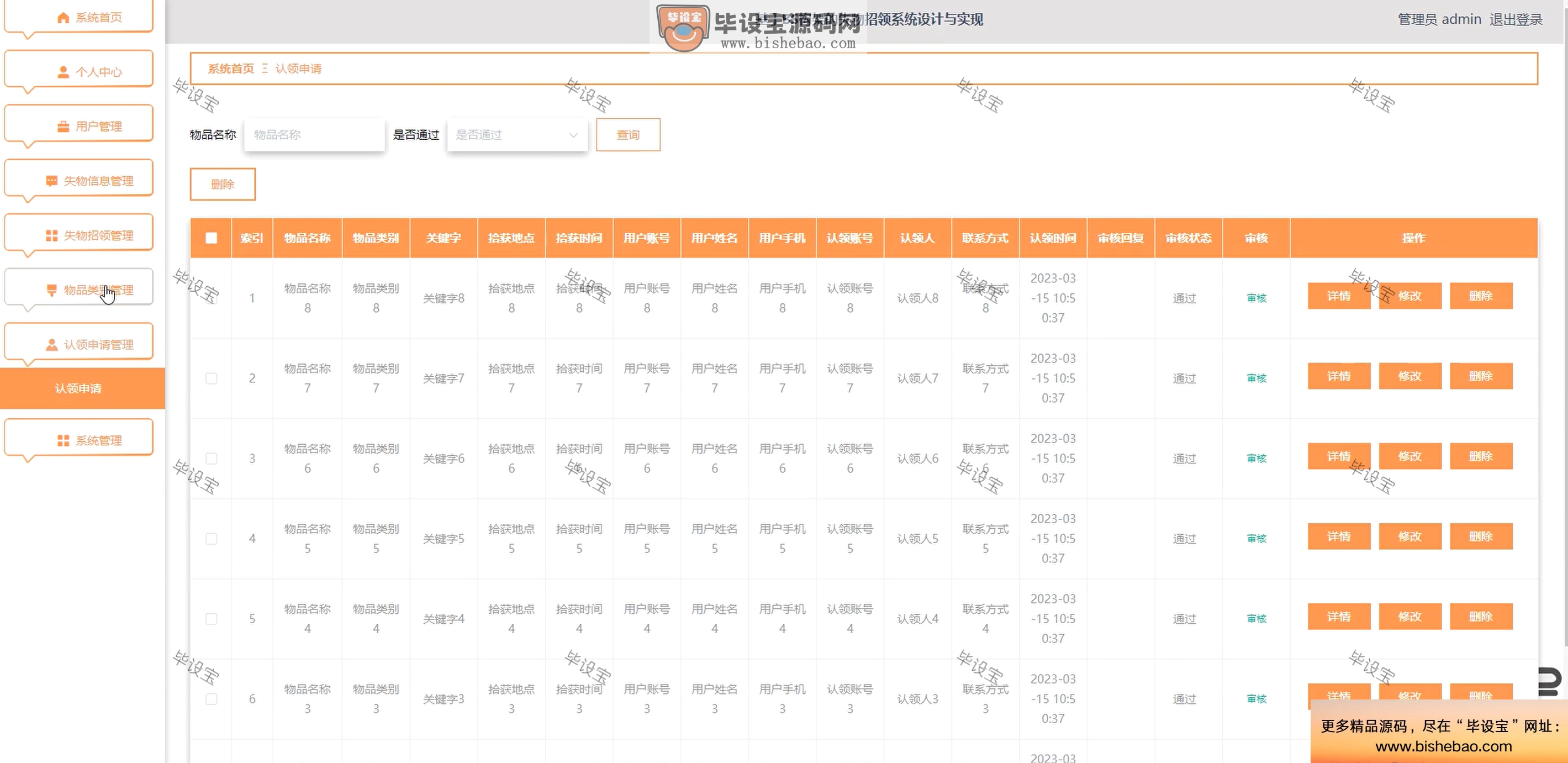Click the person icon beside 个人中心
The image size is (1568, 763).
pos(63,72)
